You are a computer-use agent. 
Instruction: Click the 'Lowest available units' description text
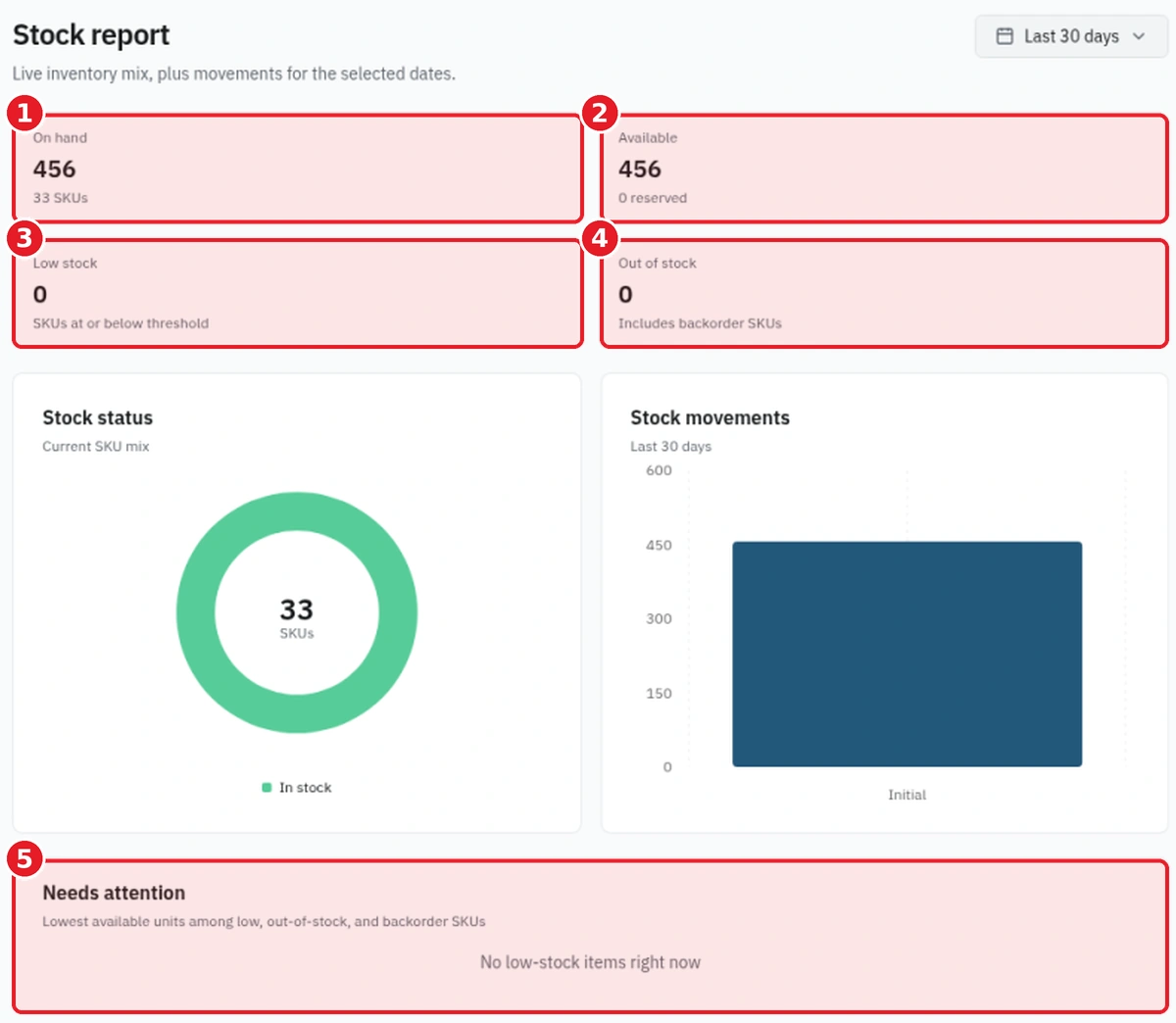[x=264, y=921]
